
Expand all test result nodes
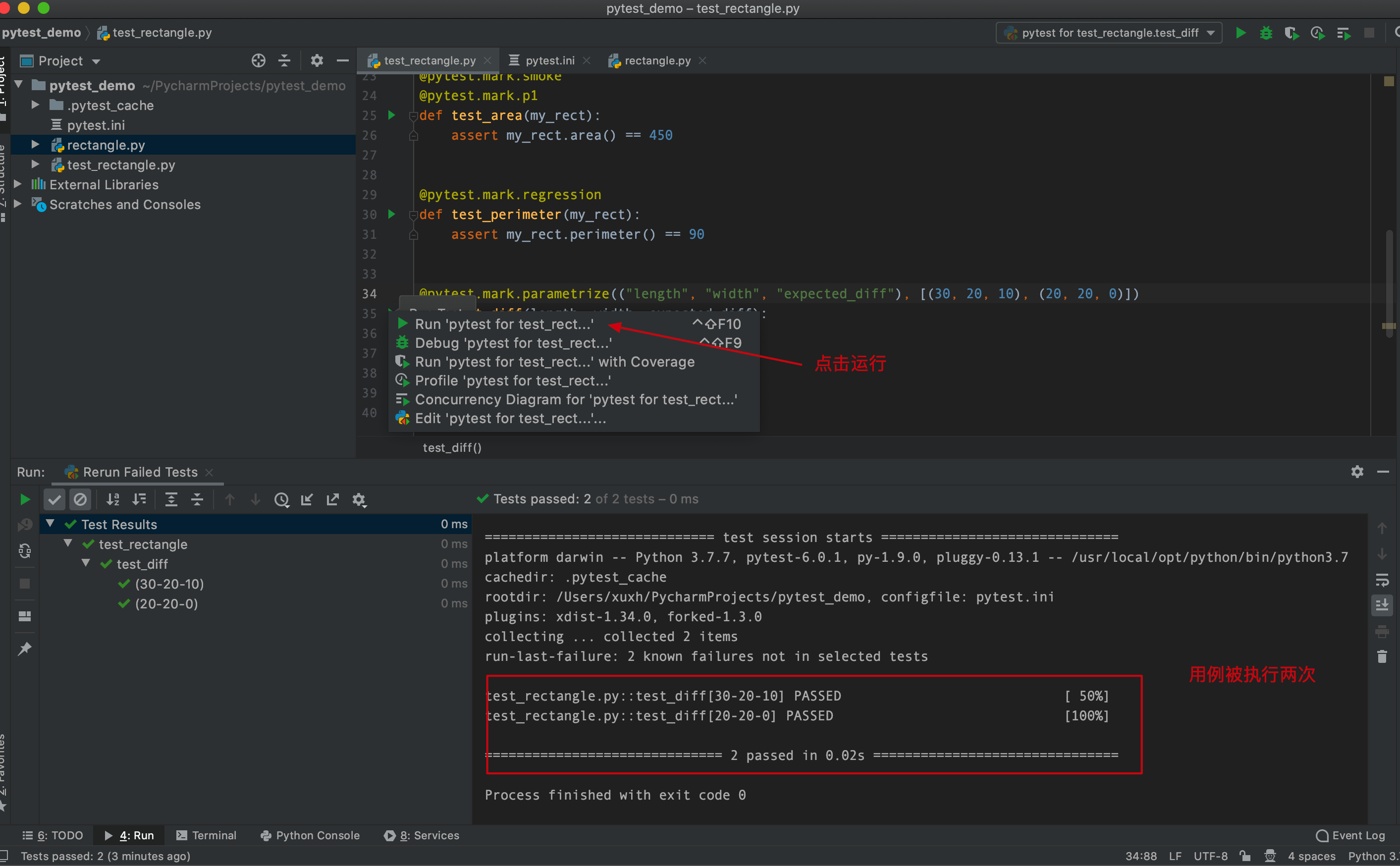pos(171,499)
